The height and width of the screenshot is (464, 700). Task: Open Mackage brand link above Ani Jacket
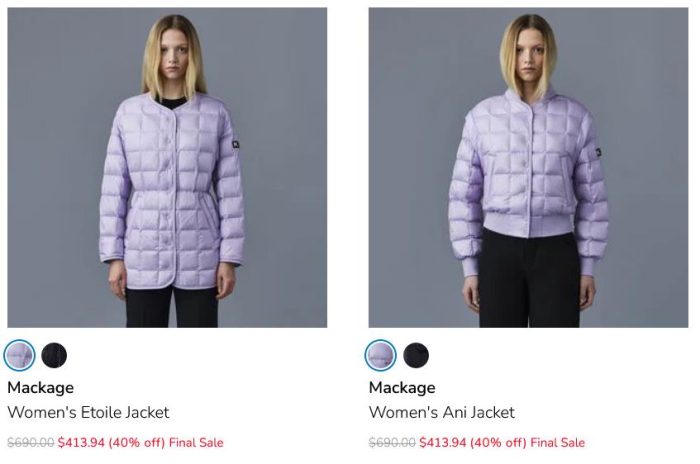click(x=402, y=388)
